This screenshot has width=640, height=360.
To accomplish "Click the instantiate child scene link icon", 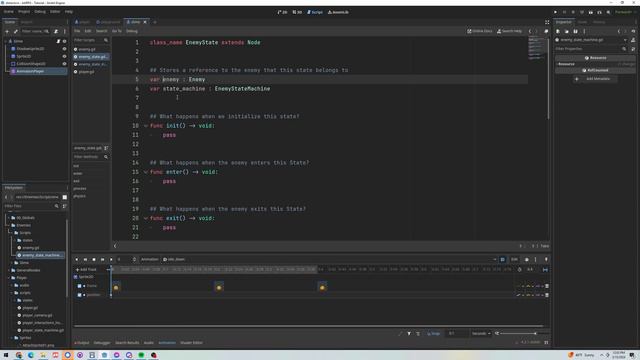I will (x=16, y=31).
